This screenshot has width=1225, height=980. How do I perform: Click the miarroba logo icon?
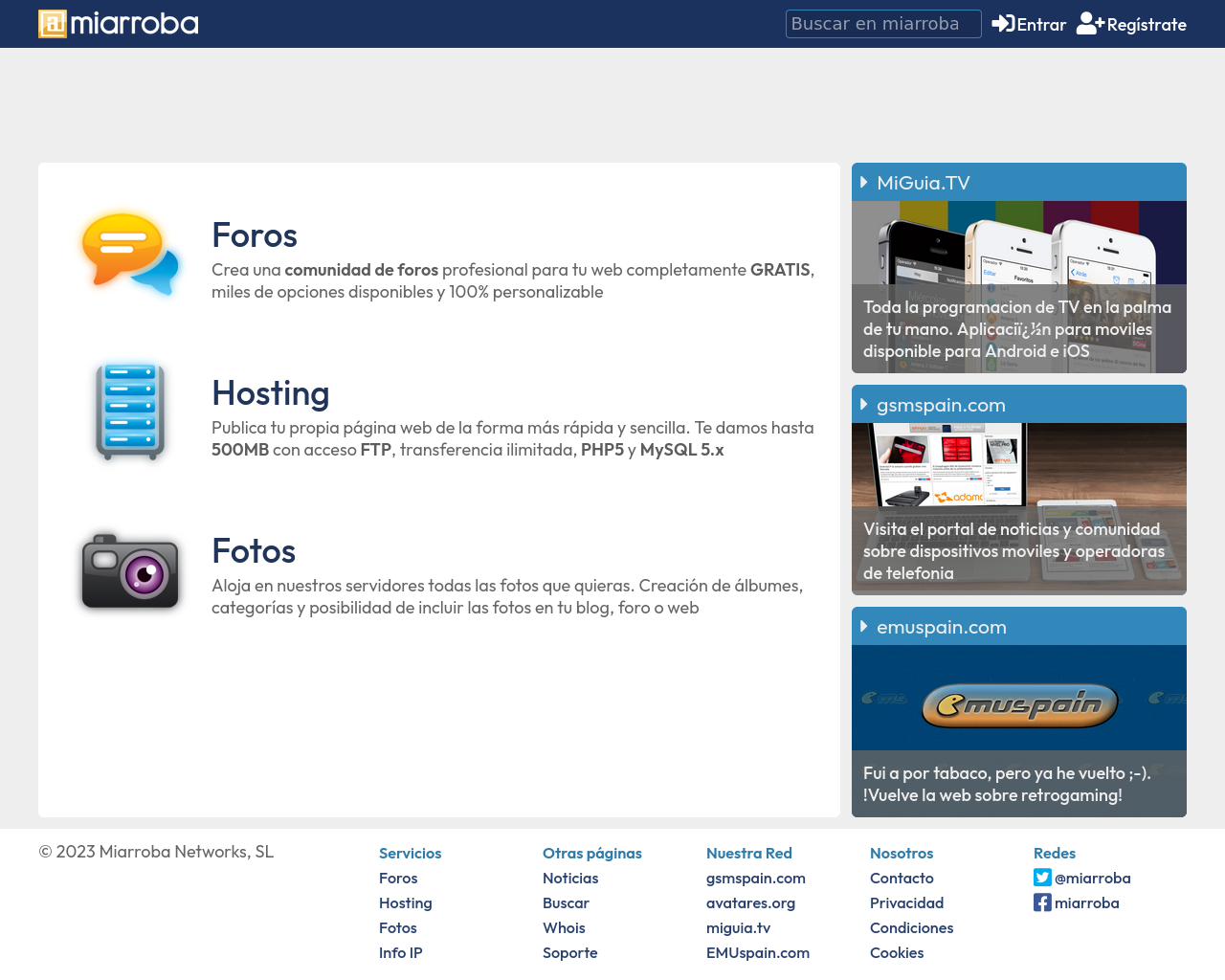pyautogui.click(x=53, y=24)
